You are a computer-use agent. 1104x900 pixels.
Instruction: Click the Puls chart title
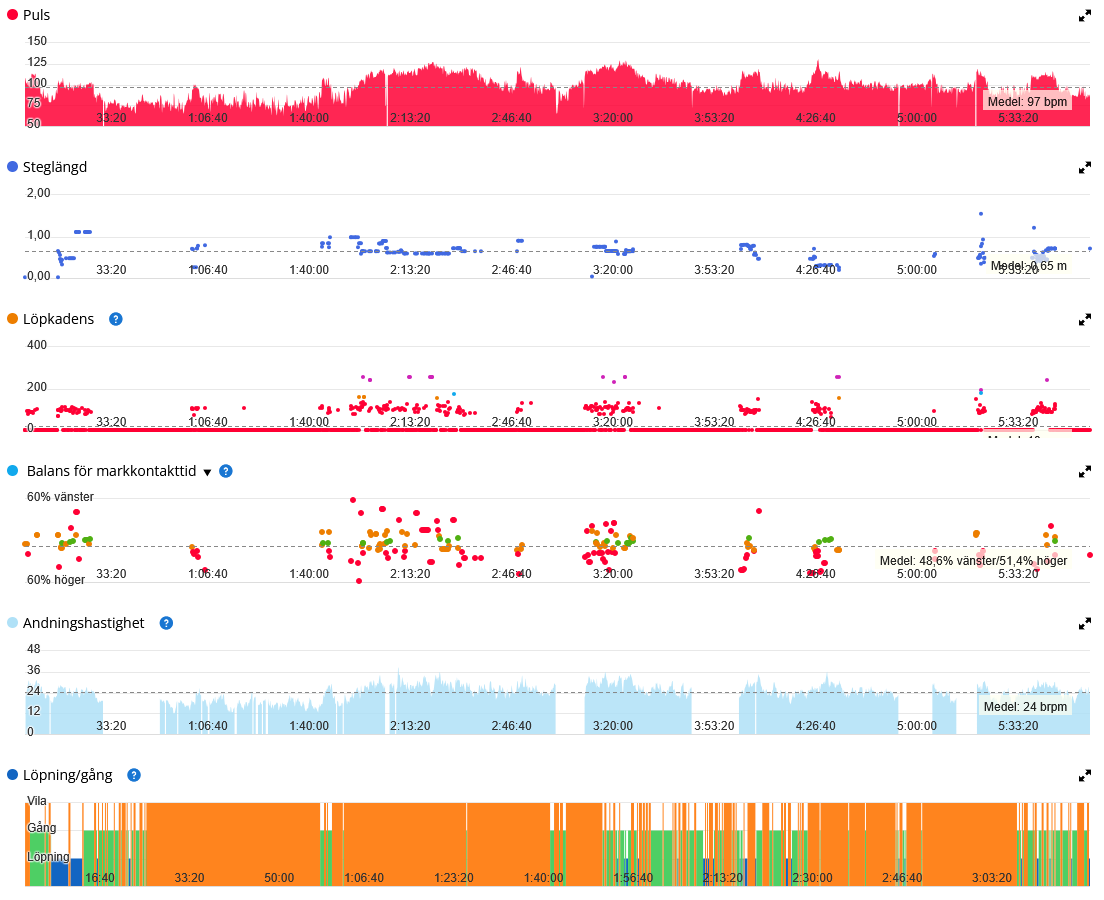coord(37,15)
